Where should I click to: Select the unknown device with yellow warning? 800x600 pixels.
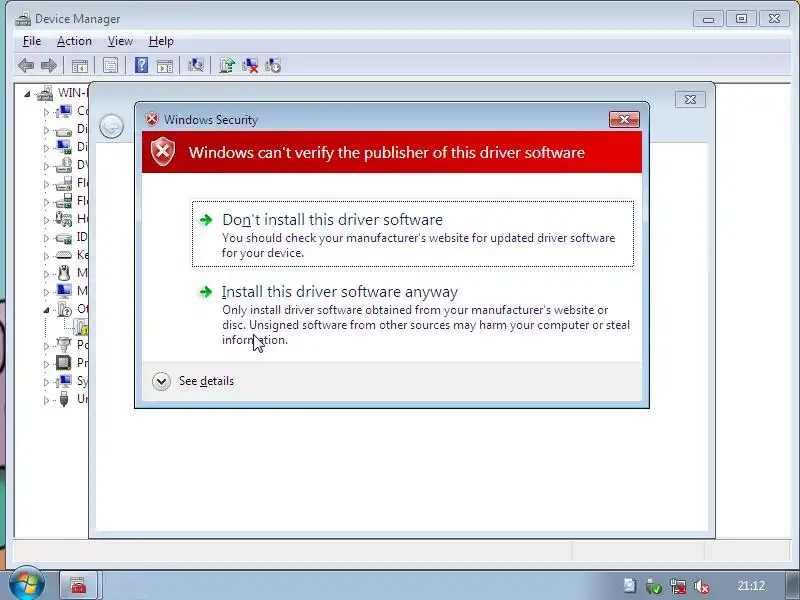[x=81, y=327]
